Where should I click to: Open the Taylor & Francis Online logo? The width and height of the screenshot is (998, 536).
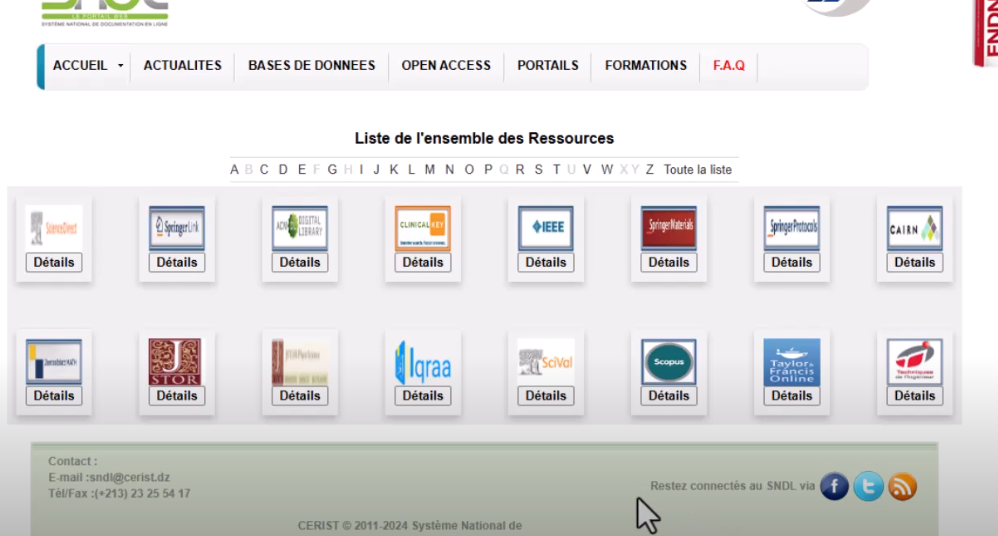[792, 362]
